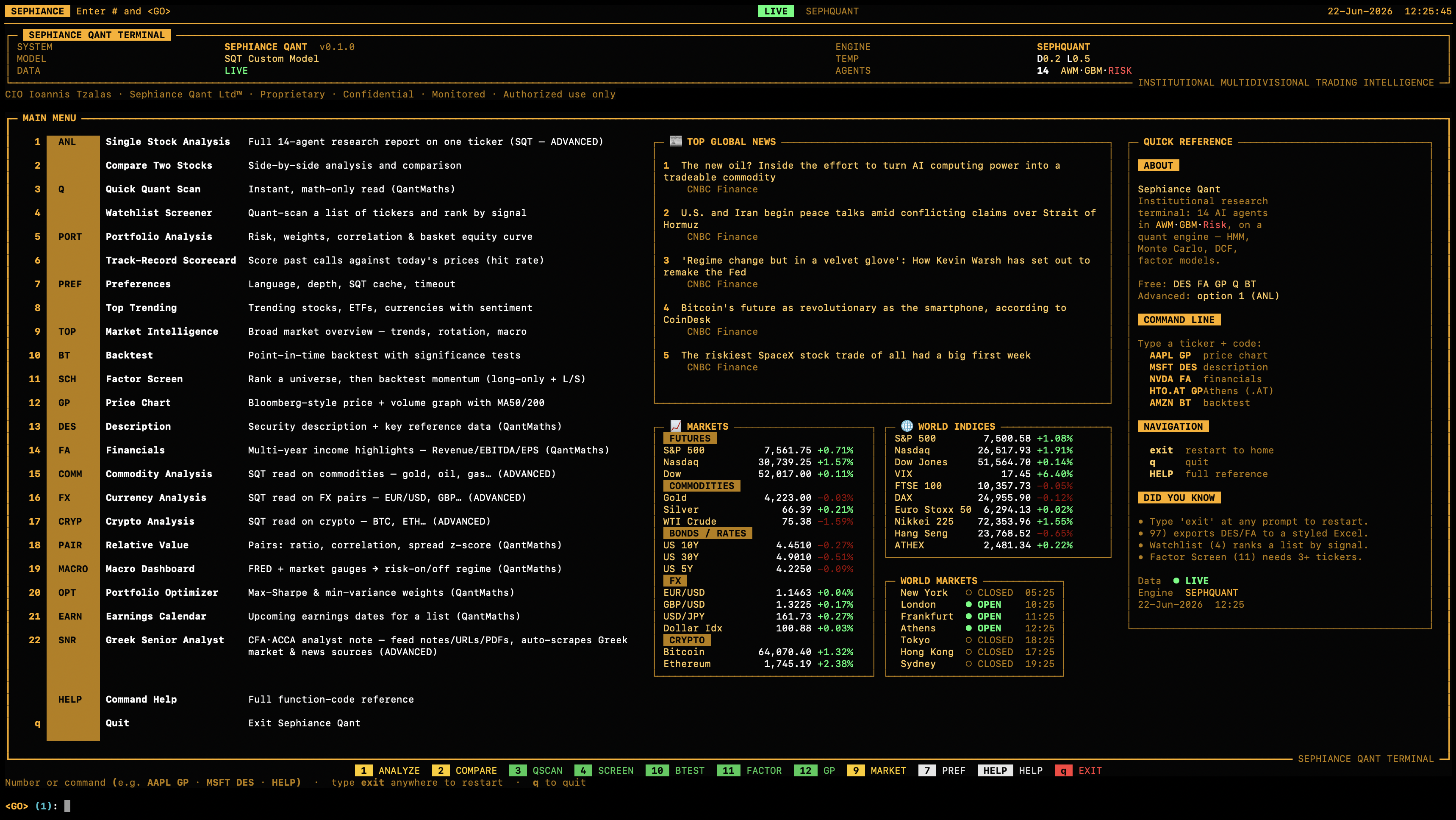The image size is (1456, 820).
Task: Select Greek Senior Analyst menu entry
Action: coord(164,640)
